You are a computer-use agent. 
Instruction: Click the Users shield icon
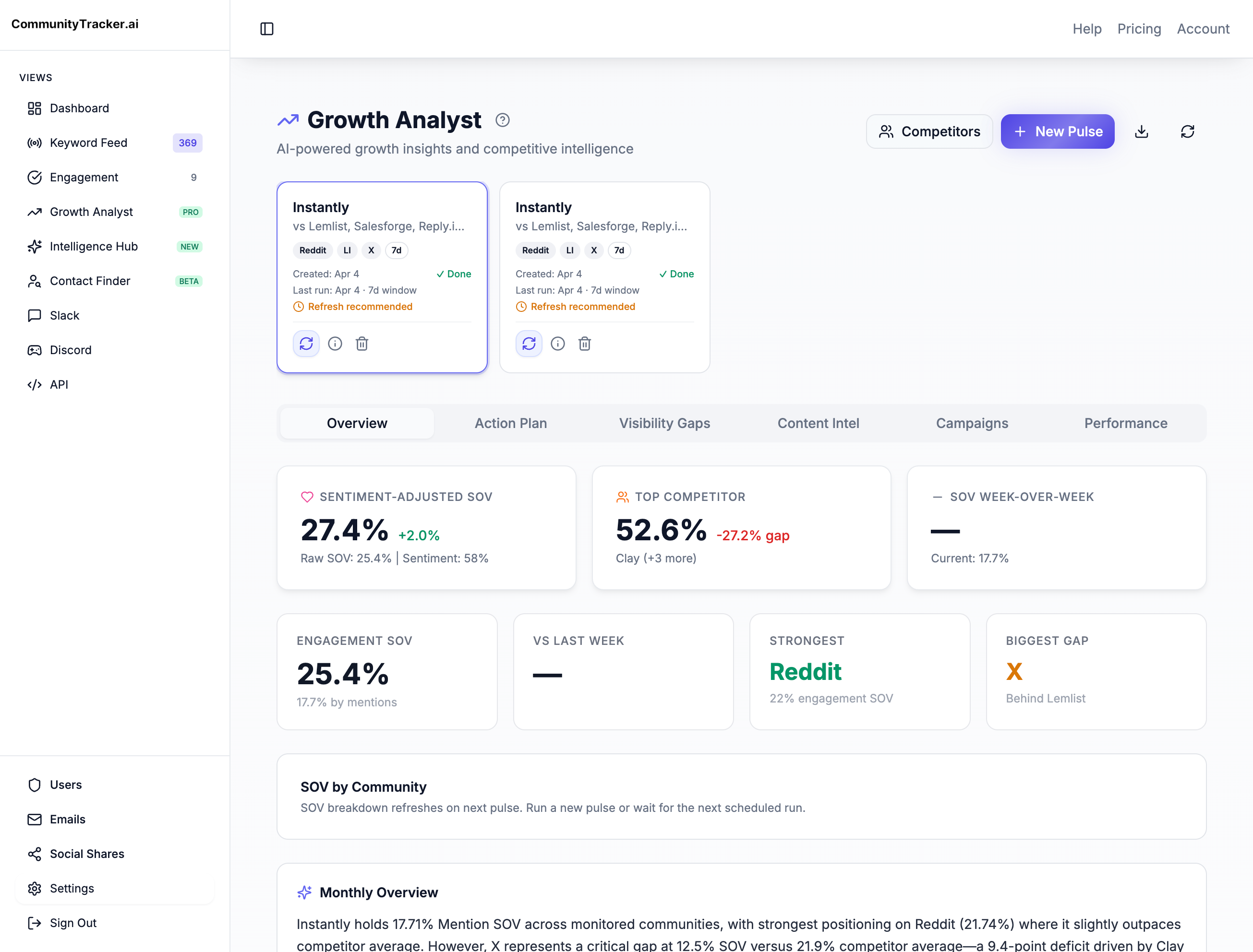pos(35,785)
